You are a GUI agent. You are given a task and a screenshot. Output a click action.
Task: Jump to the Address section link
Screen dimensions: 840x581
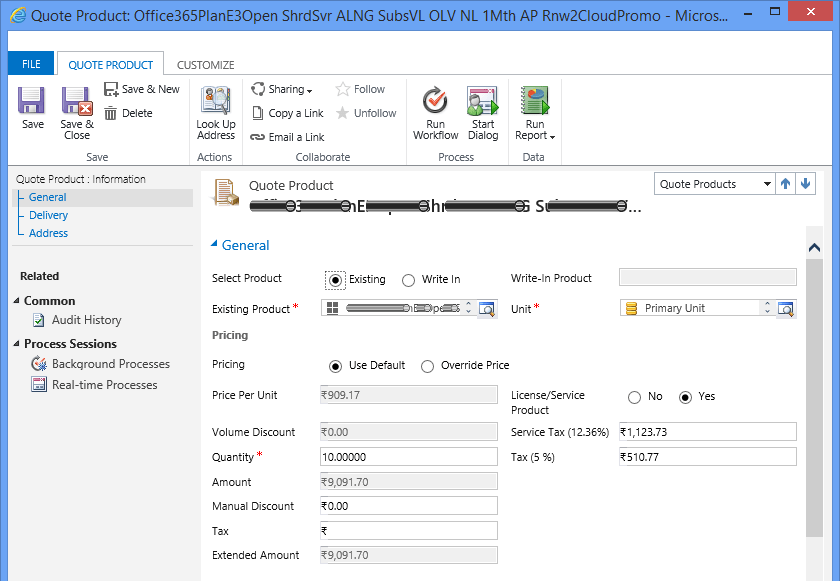pos(48,233)
